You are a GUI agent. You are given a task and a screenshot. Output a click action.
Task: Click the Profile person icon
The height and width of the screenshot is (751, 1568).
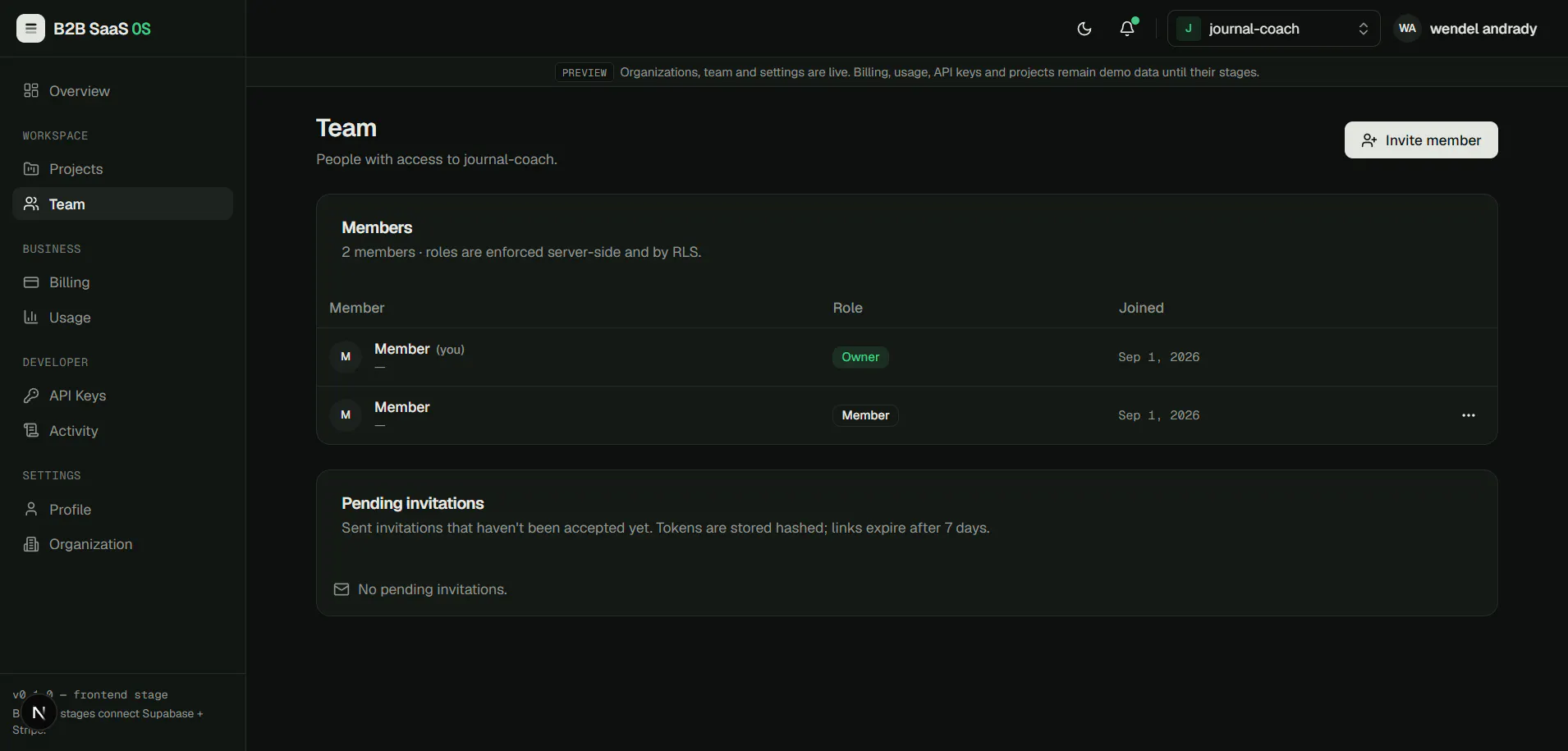click(31, 509)
